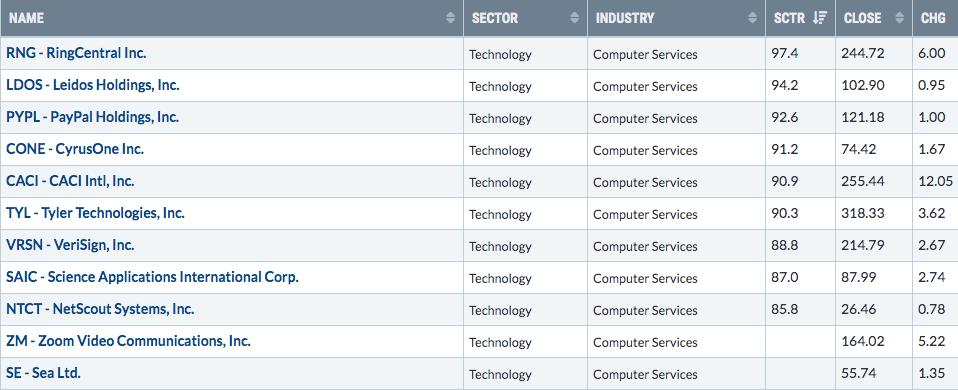This screenshot has width=958, height=390.
Task: Open CACI - CACI Intl, Inc. link
Action: tap(70, 182)
